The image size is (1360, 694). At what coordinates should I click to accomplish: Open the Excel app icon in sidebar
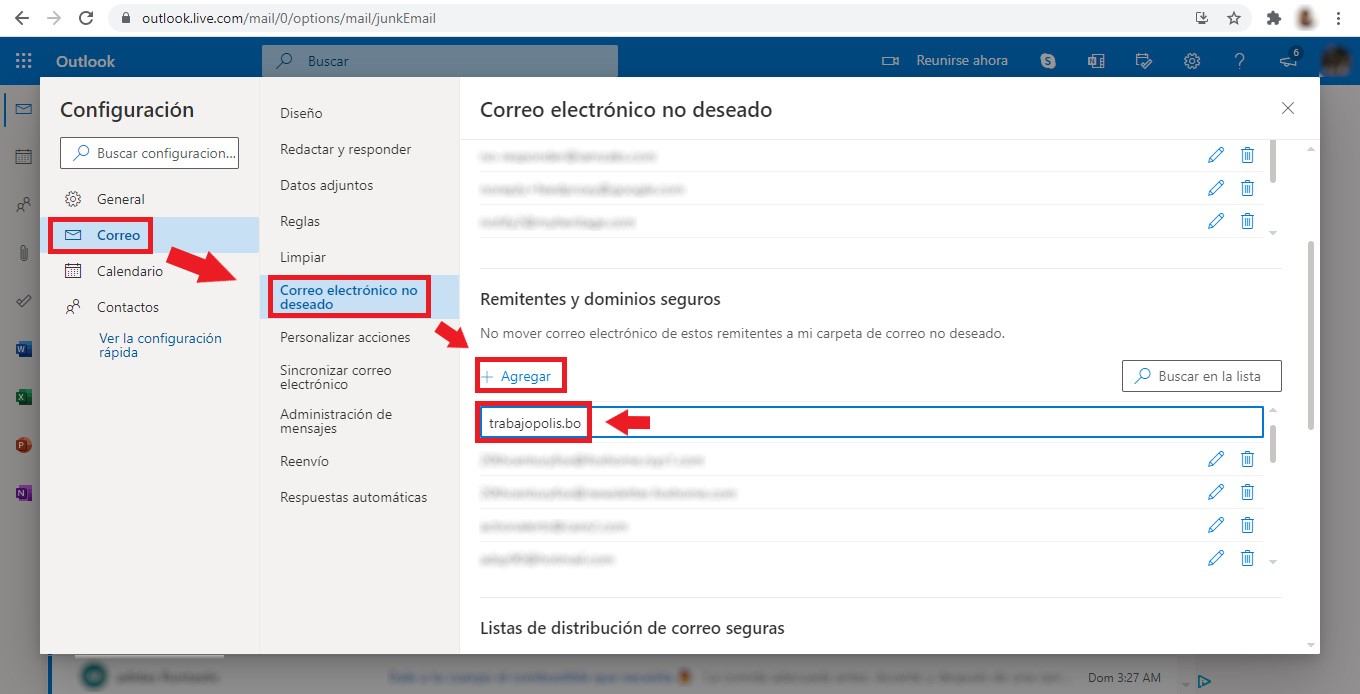(23, 397)
